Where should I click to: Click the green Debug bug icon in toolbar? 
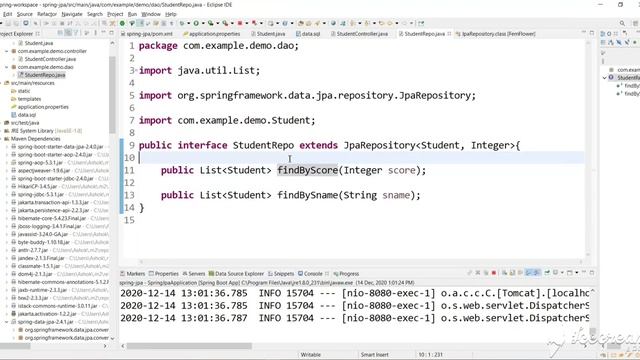click(x=182, y=23)
